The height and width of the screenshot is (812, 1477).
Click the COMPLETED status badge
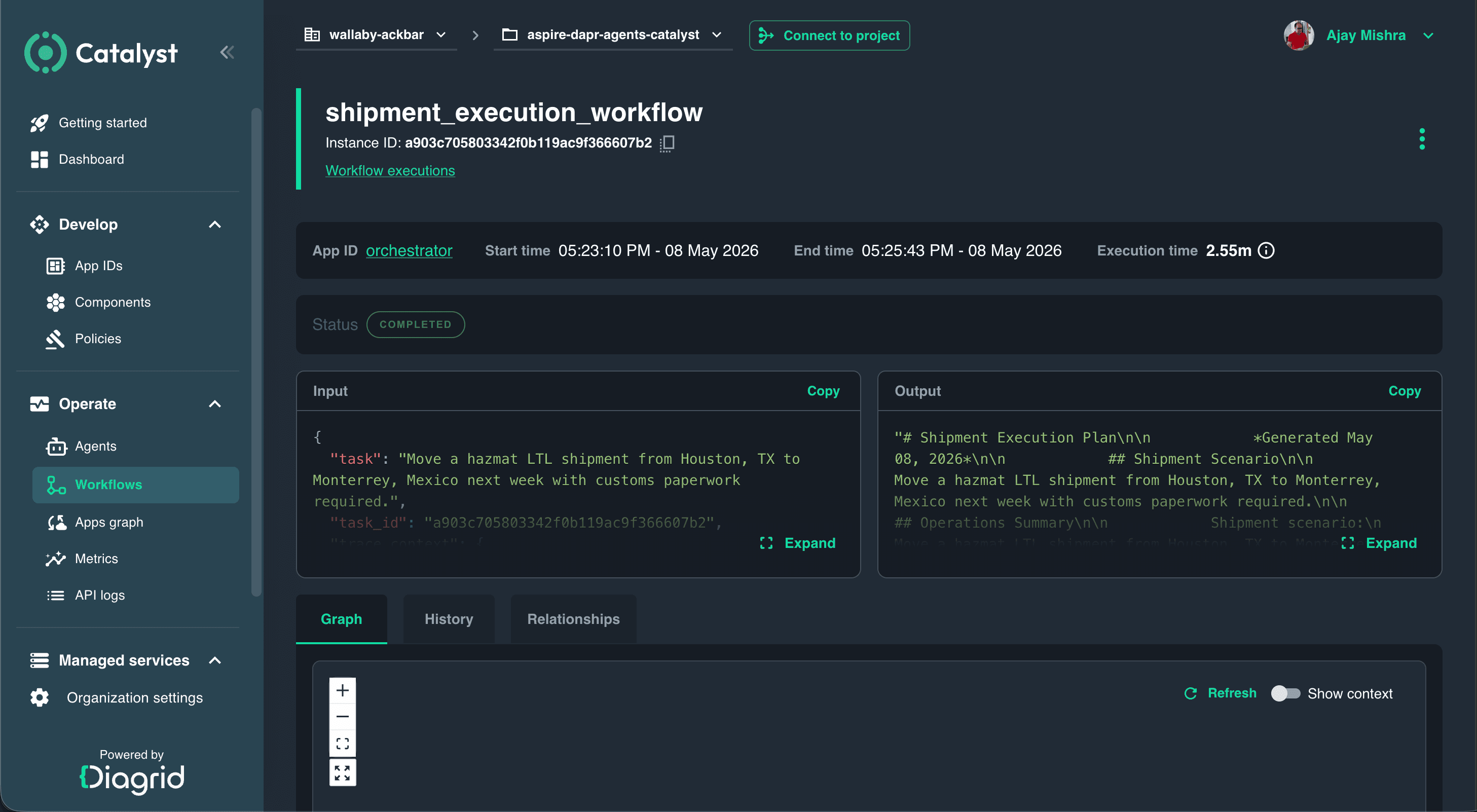point(416,324)
